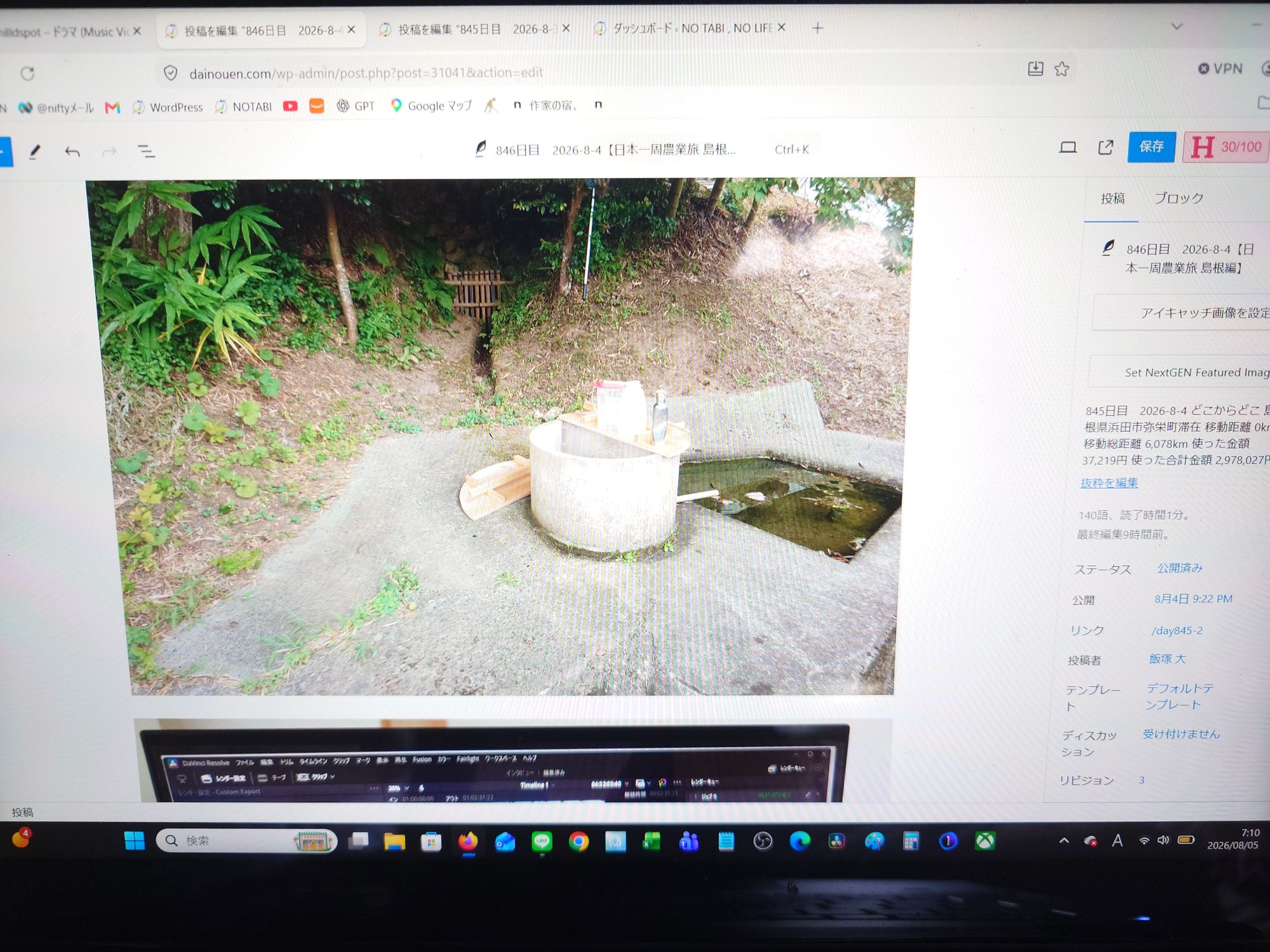
Task: Open the Google マップ bookmark
Action: 431,105
